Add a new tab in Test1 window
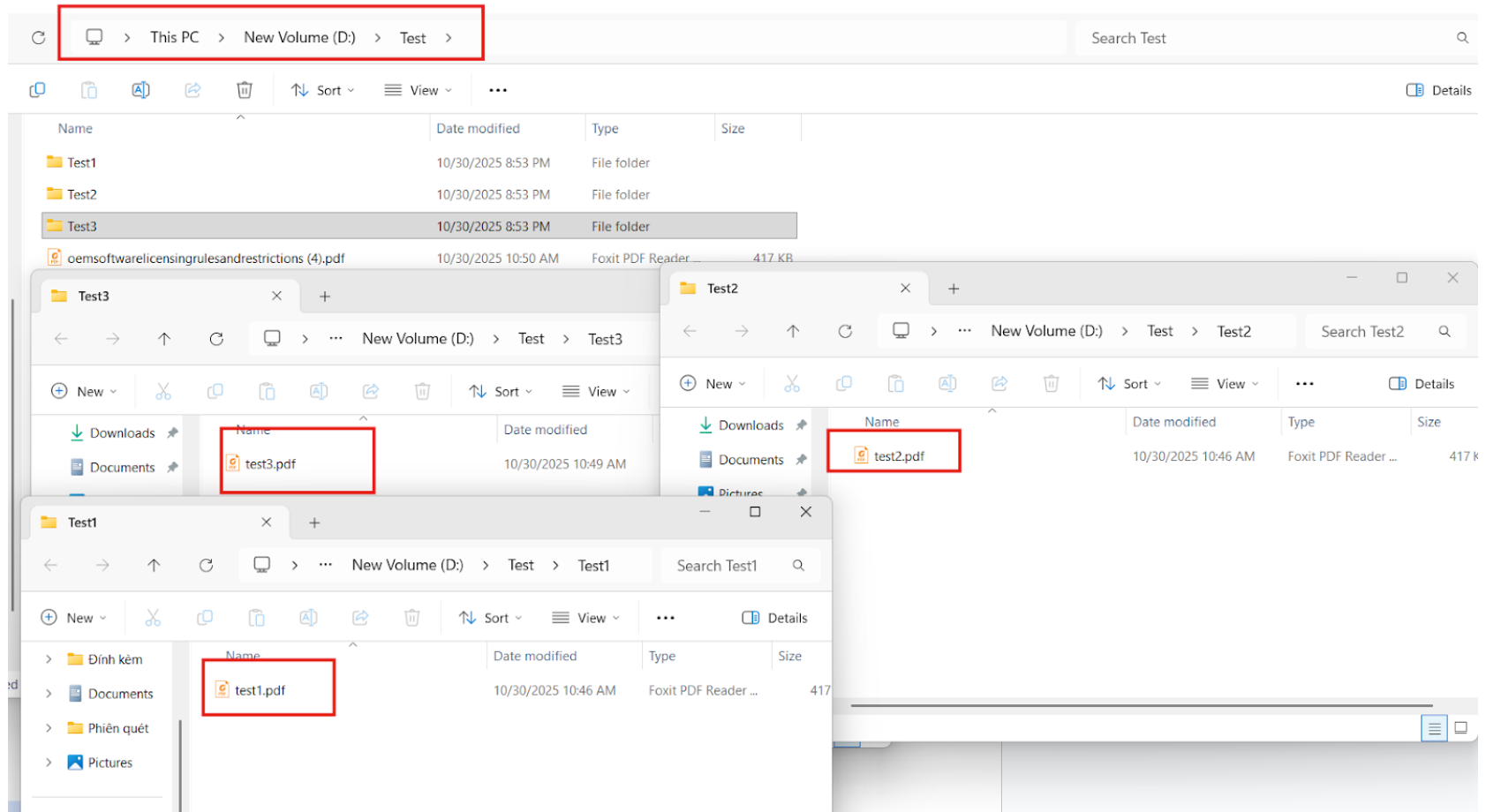This screenshot has height=812, width=1501. point(314,523)
